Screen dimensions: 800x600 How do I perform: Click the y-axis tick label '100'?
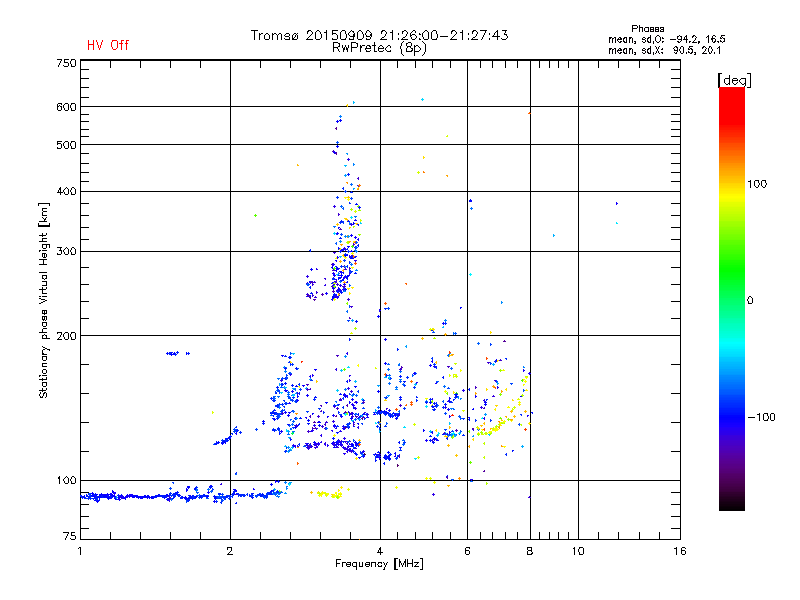[66, 480]
